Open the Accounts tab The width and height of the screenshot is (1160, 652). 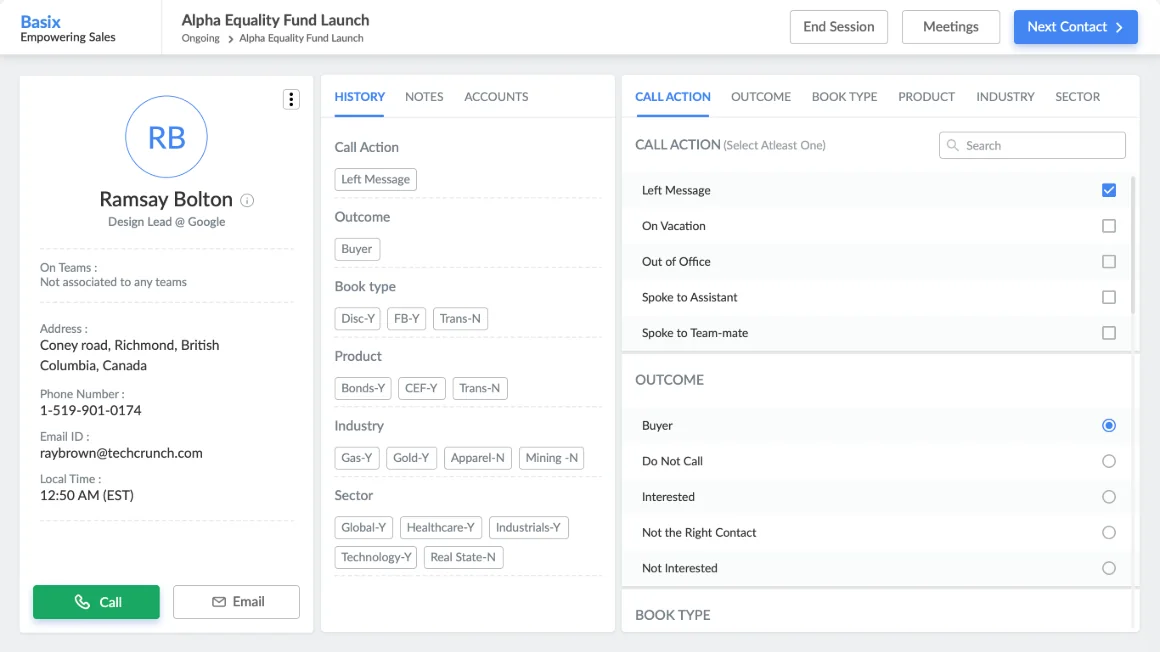coord(496,97)
